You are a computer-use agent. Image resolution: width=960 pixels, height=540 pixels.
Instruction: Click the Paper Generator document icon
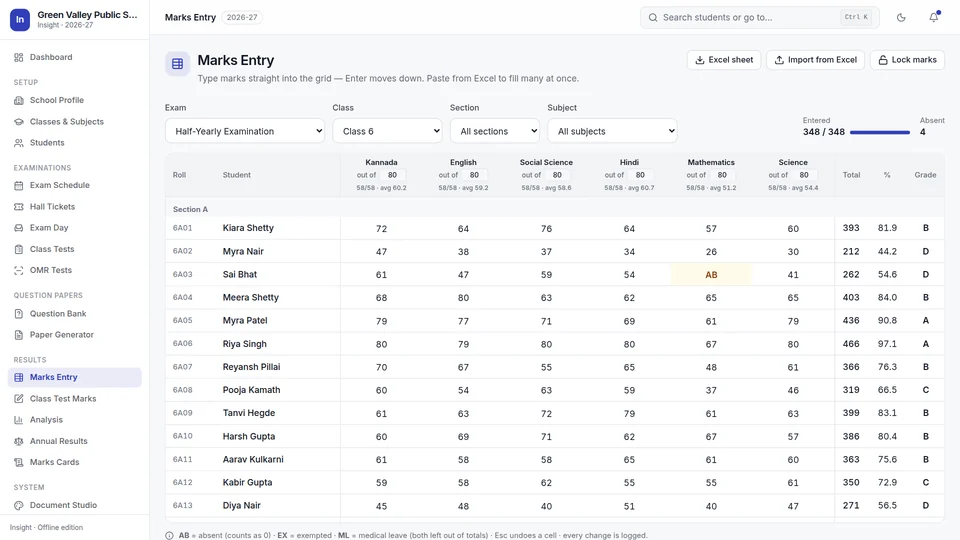[x=18, y=335]
